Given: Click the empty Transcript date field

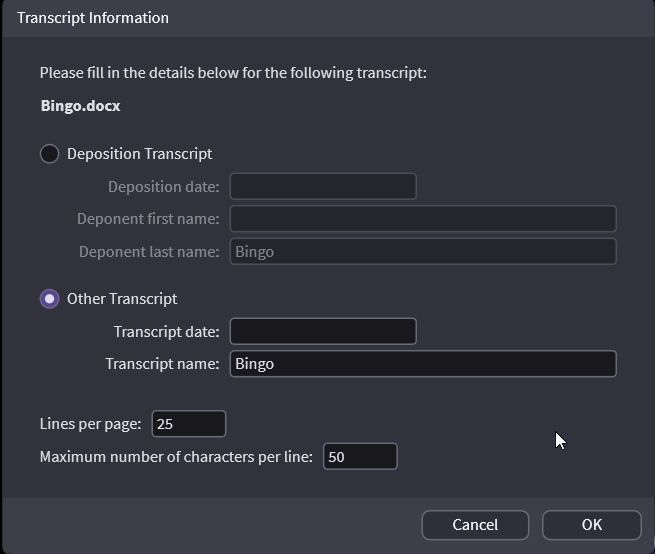Looking at the screenshot, I should coord(322,331).
